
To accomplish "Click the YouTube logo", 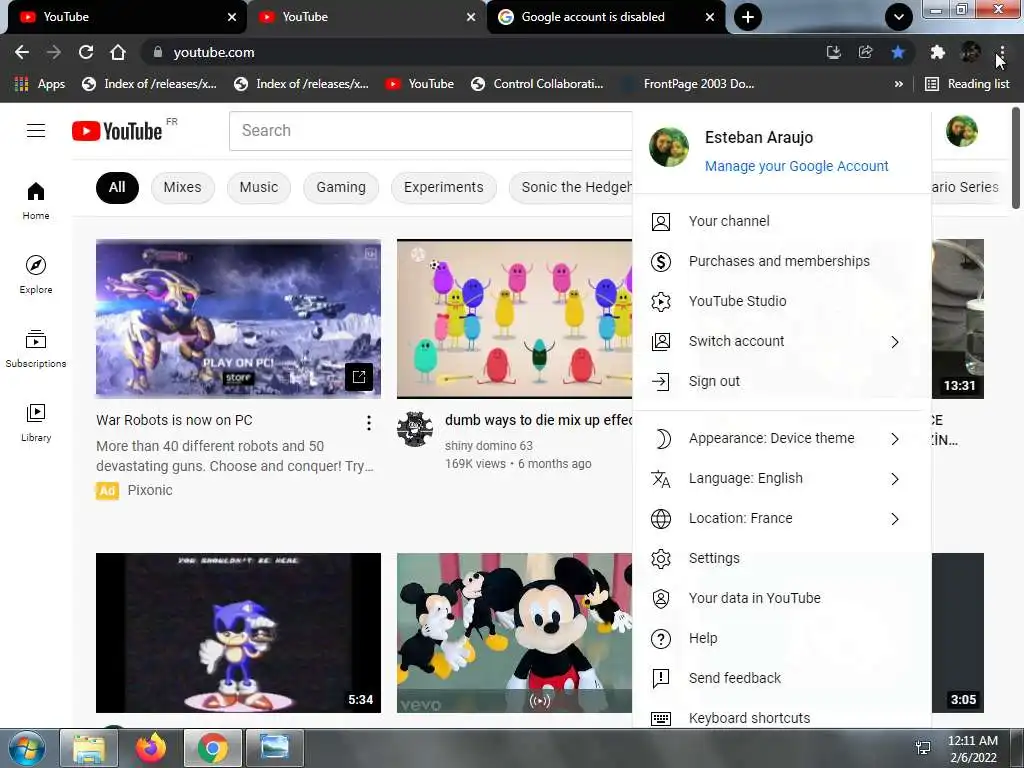I will [117, 131].
